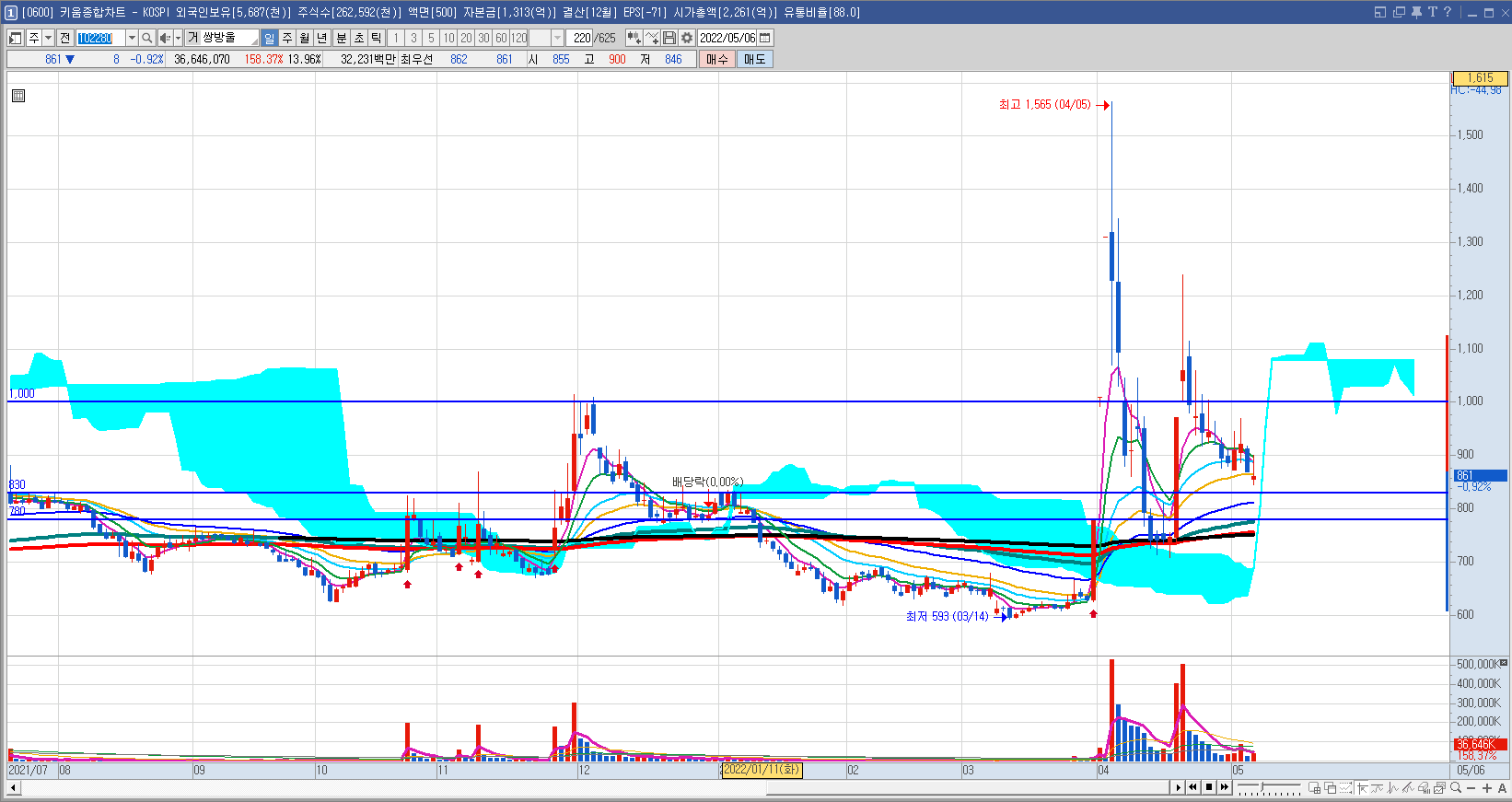Open the stock code history dropdown arrow
Screen dimensions: 1512x802
132,38
